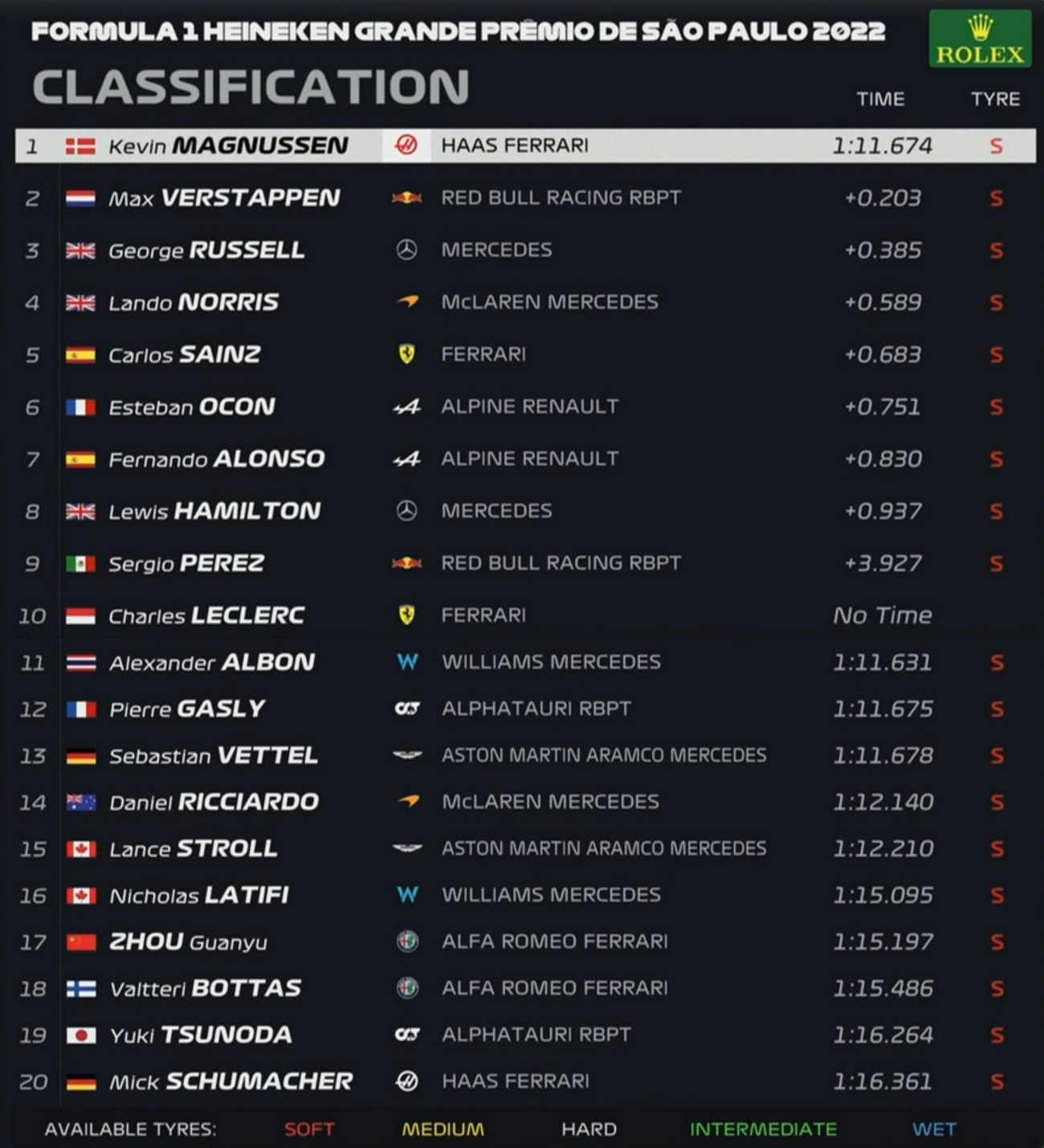Screen dimensions: 1044x1148
Task: Click the Alpine logo beside Ocon
Action: 406,407
